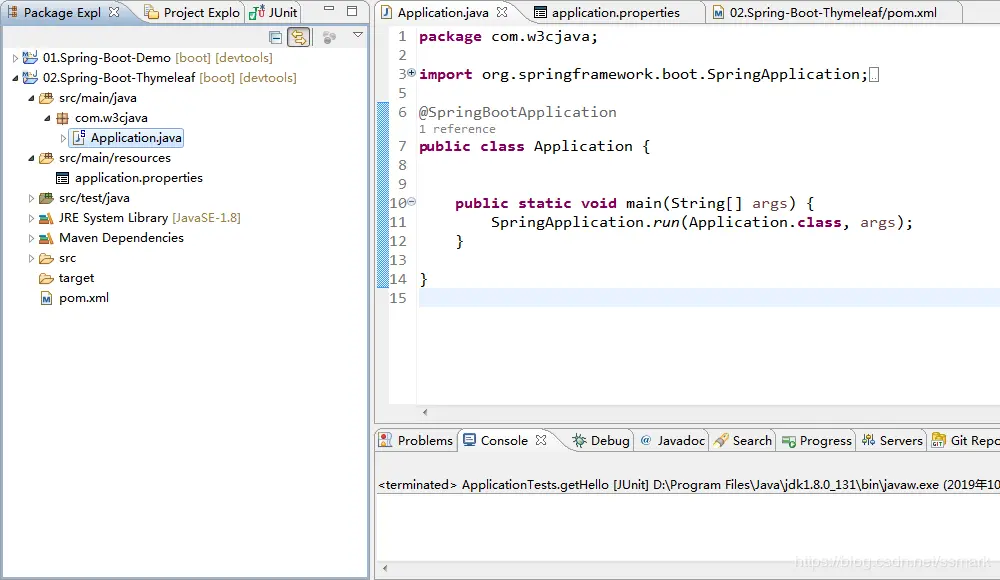Viewport: 1000px width, 580px height.
Task: Click src/main/resources folder icon
Action: point(46,158)
